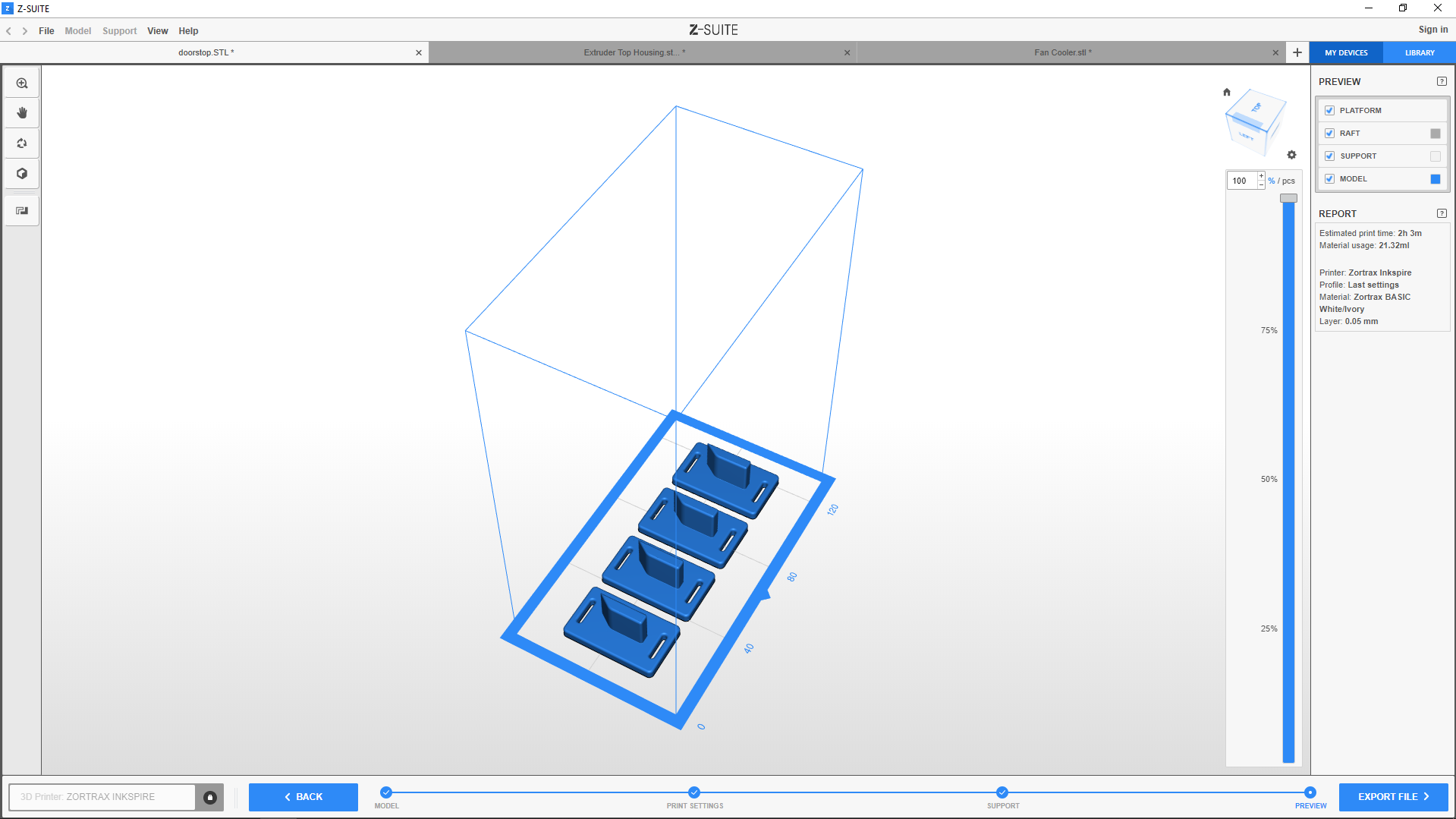1456x819 pixels.
Task: Open help for the Report panel
Action: (1442, 214)
